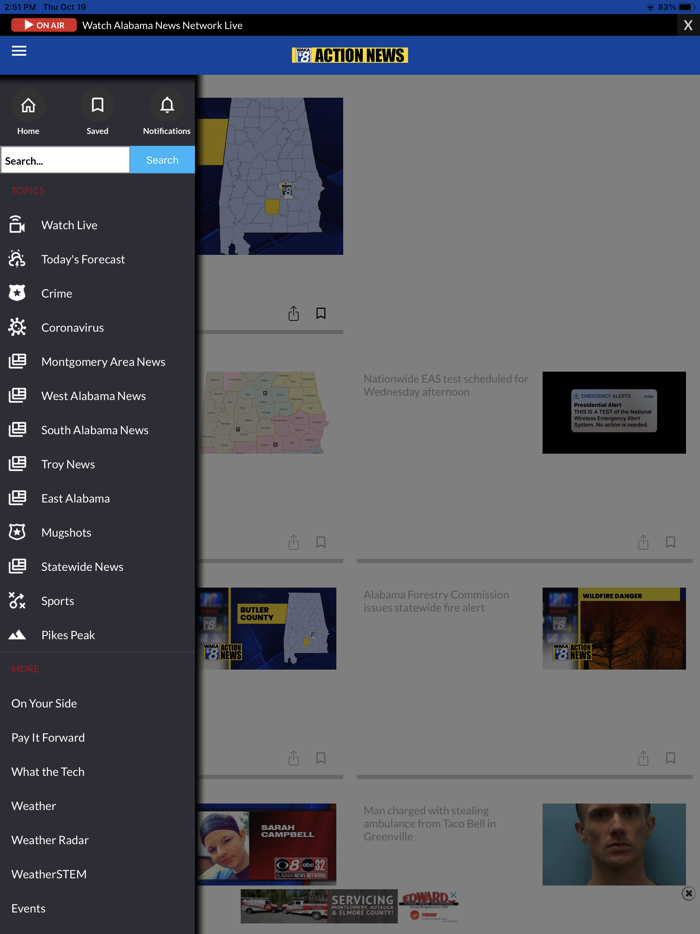Click the Coronavirus virus icon
Screen dimensions: 700x934
(x=17, y=327)
